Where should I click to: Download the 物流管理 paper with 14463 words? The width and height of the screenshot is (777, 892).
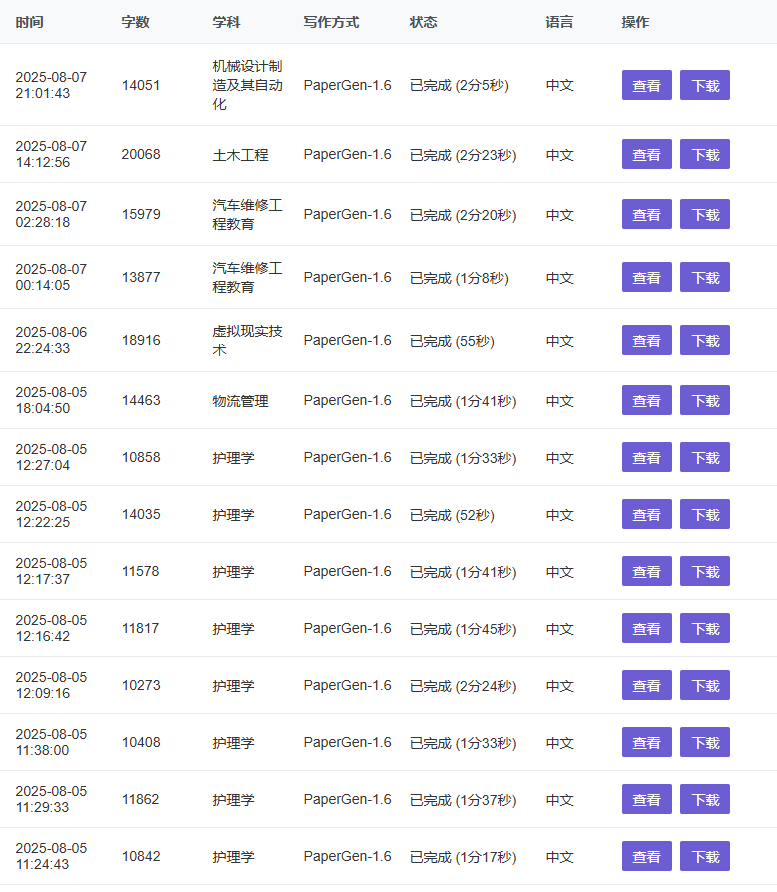click(x=705, y=400)
